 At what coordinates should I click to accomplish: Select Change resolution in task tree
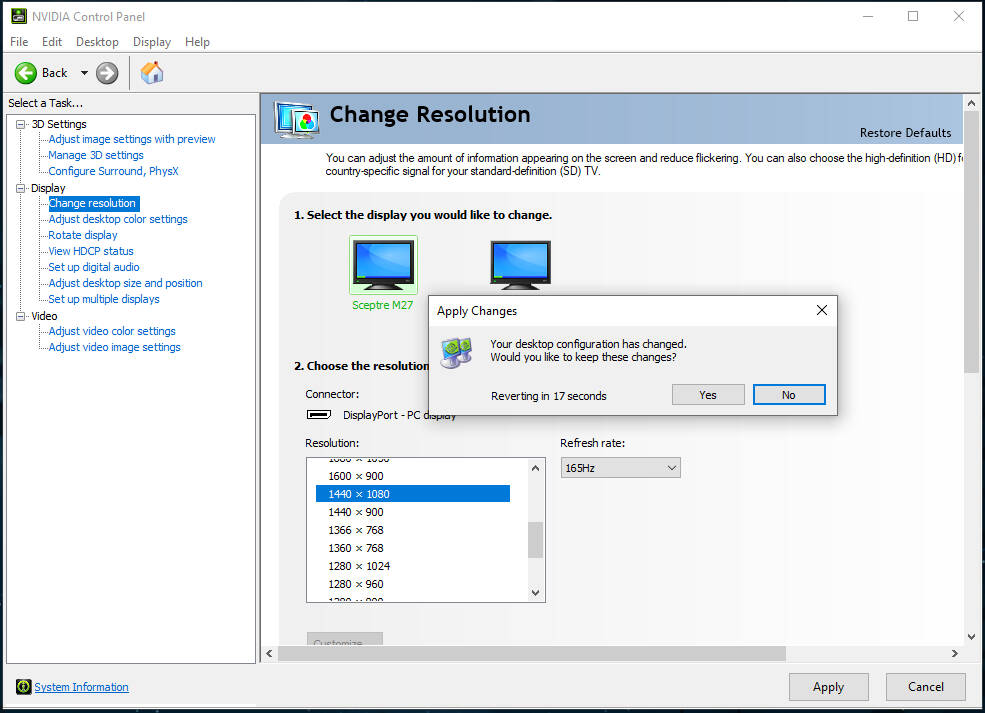[92, 203]
